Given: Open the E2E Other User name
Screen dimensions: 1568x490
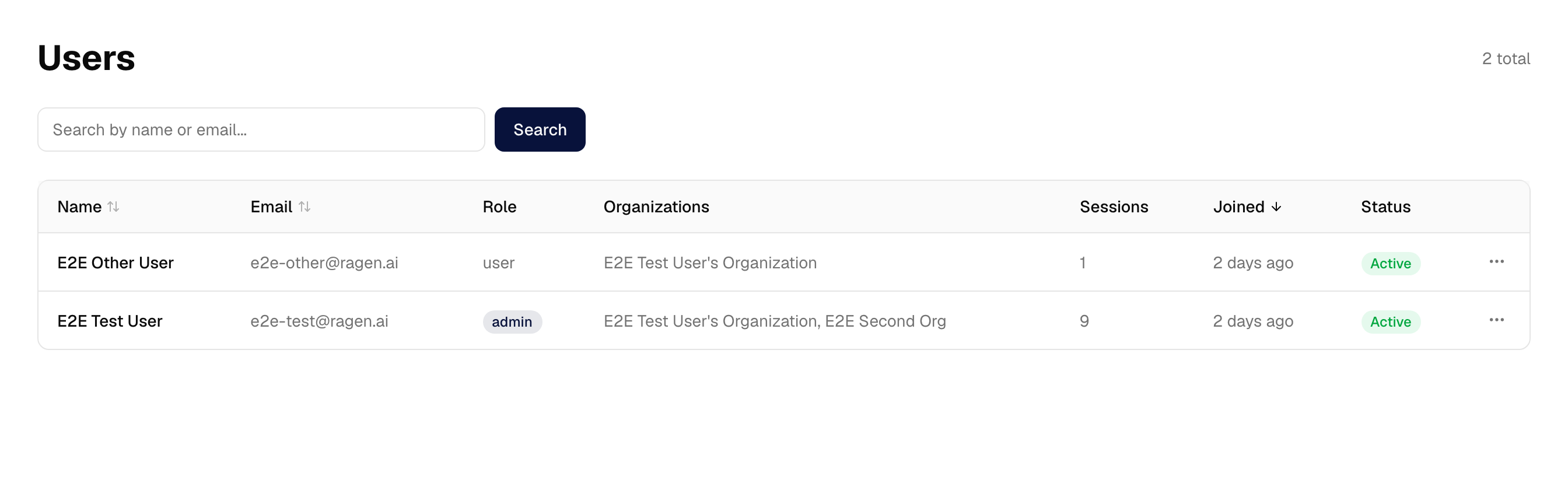Looking at the screenshot, I should [115, 263].
